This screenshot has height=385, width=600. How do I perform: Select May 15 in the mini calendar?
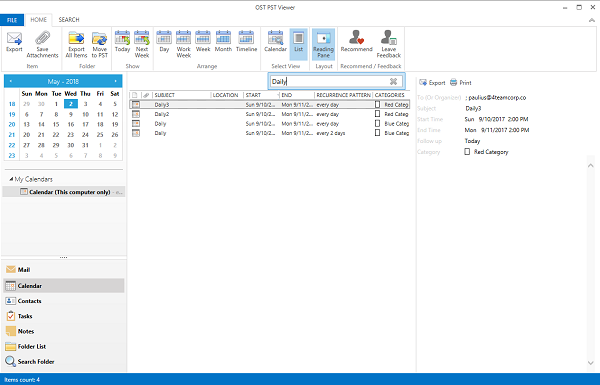click(56, 124)
